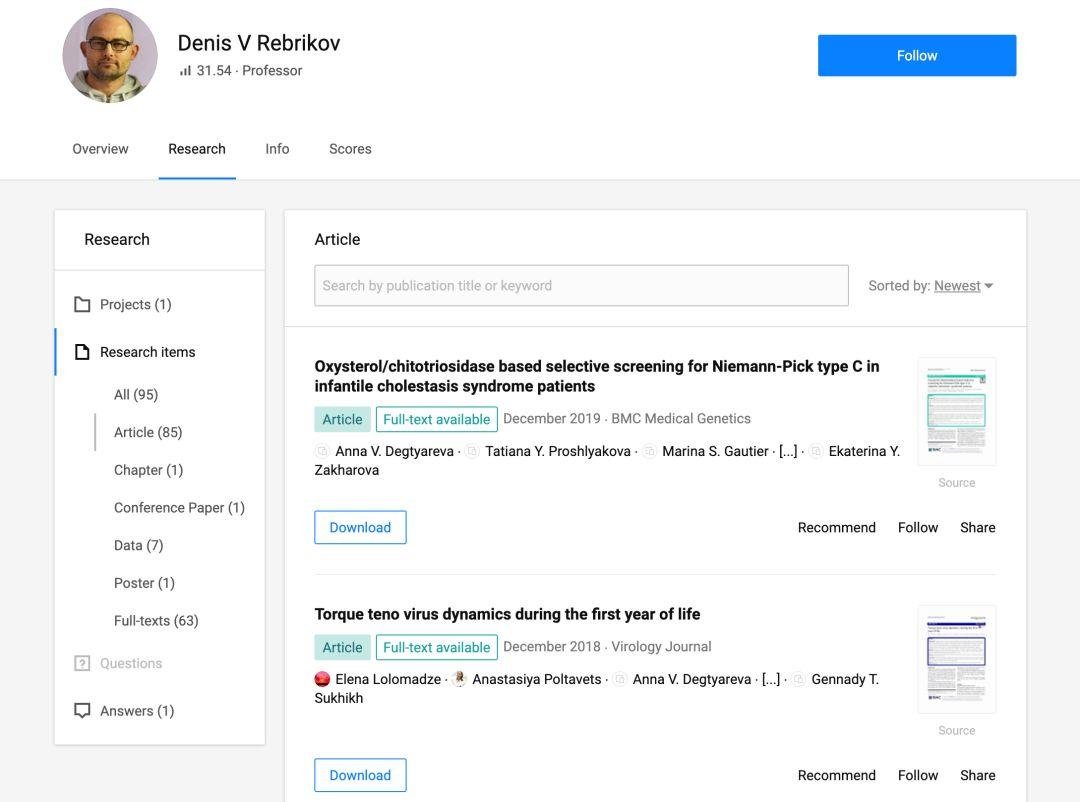Share the Niemann-Pick type C article

coord(977,528)
